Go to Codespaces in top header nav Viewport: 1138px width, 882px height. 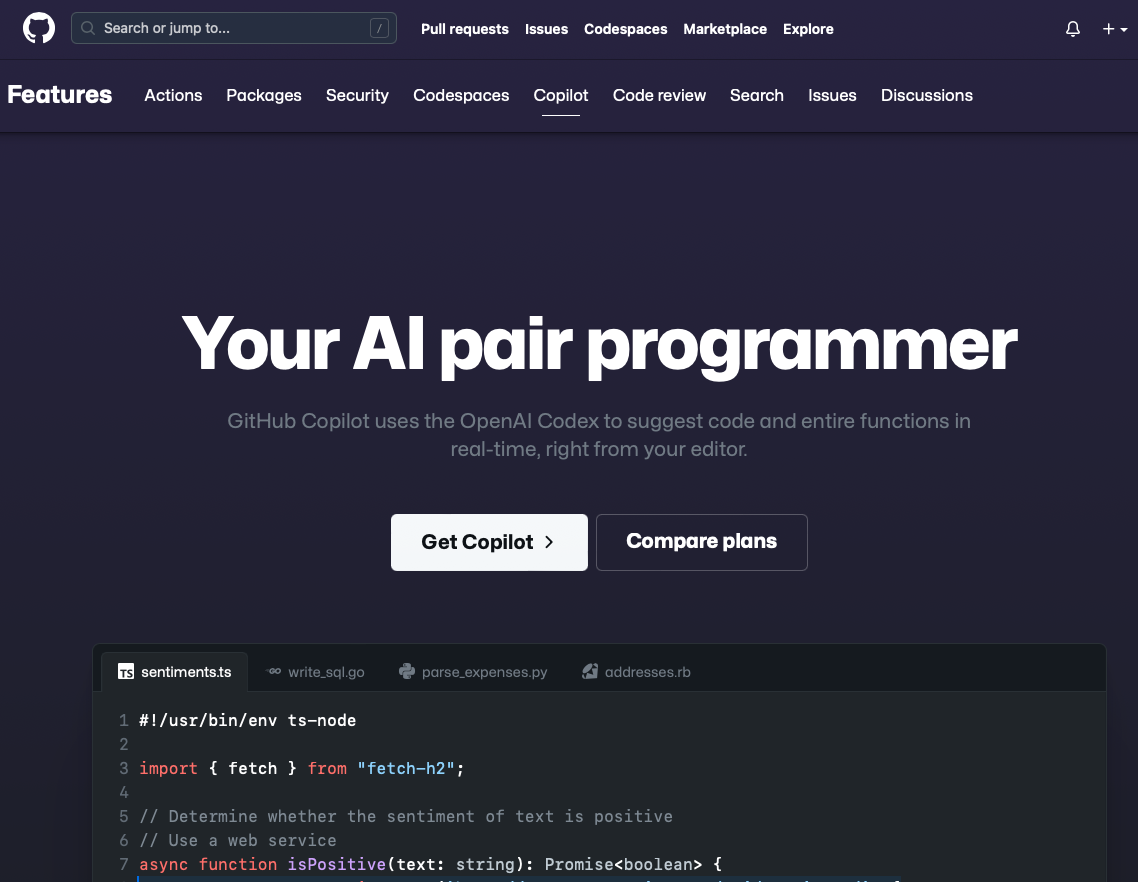click(x=626, y=29)
